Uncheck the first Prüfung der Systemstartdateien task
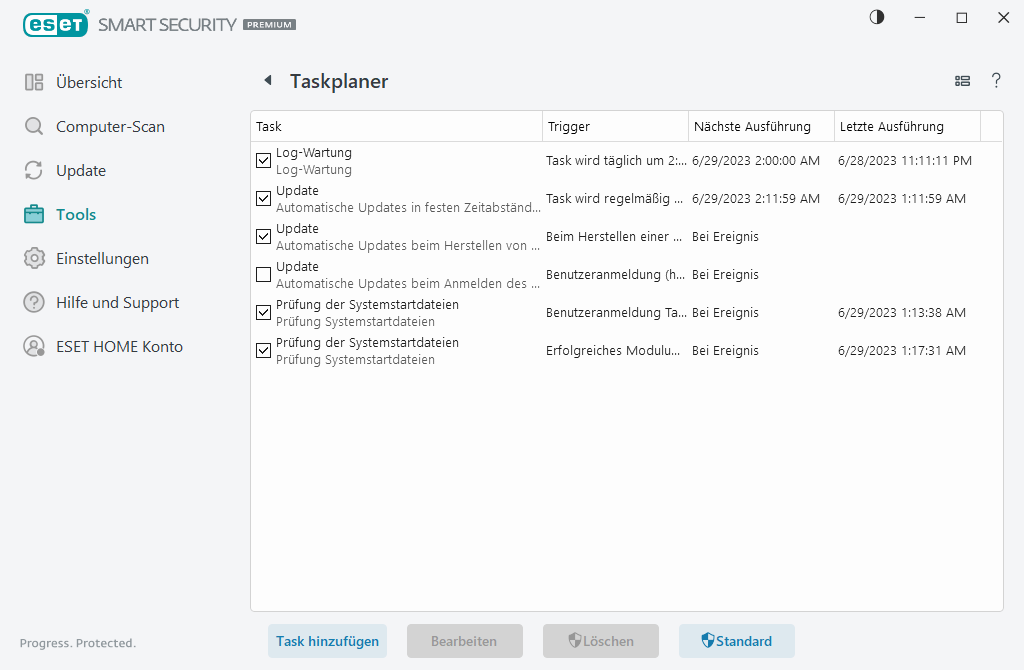The width and height of the screenshot is (1024, 670). pyautogui.click(x=263, y=312)
